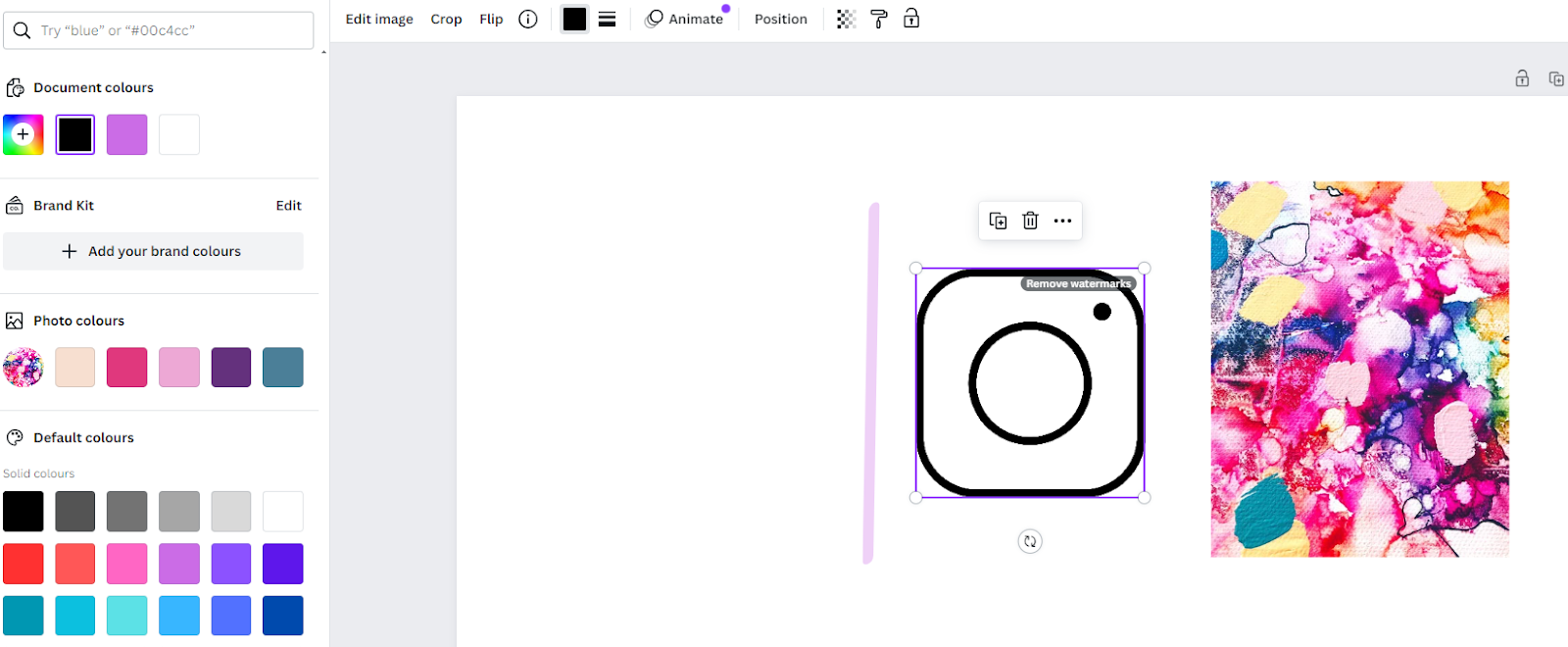The width and height of the screenshot is (1568, 647).
Task: Click the lock icon in top toolbar
Action: click(x=911, y=19)
